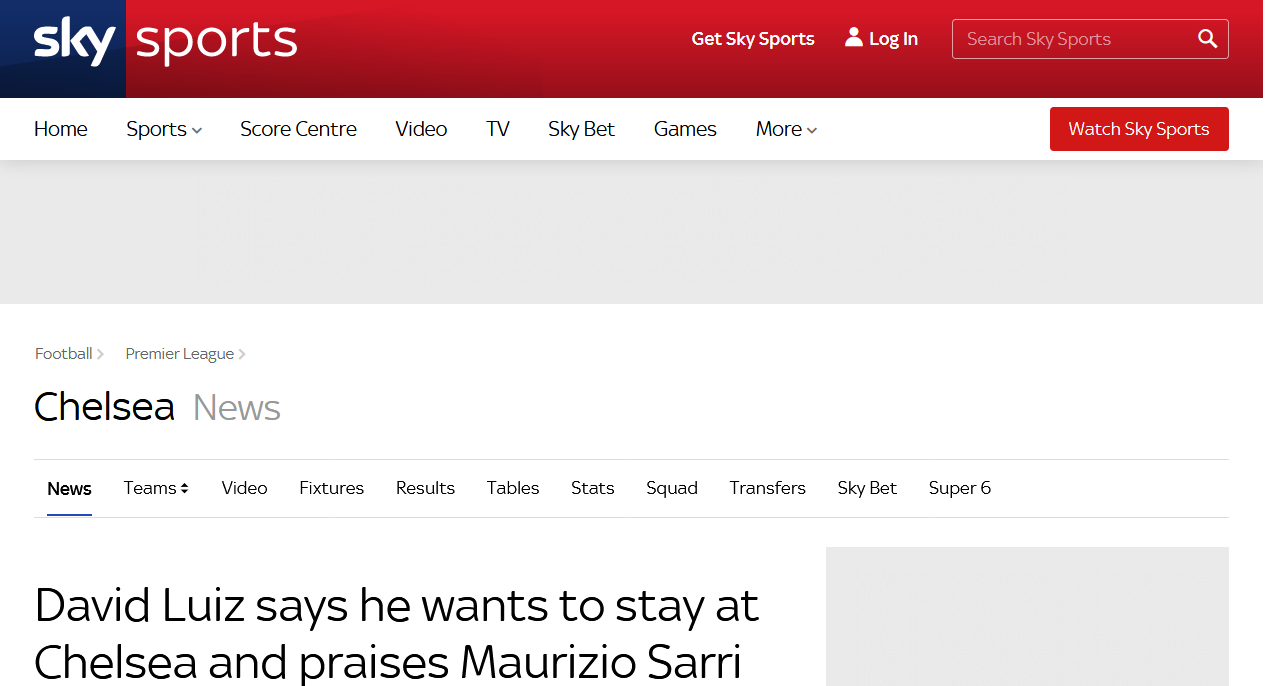The height and width of the screenshot is (686, 1280).
Task: Open Score Centre page
Action: click(298, 129)
